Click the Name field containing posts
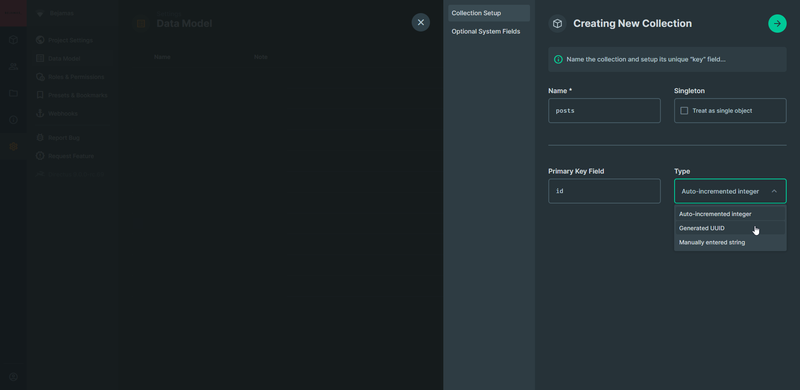 click(x=604, y=111)
